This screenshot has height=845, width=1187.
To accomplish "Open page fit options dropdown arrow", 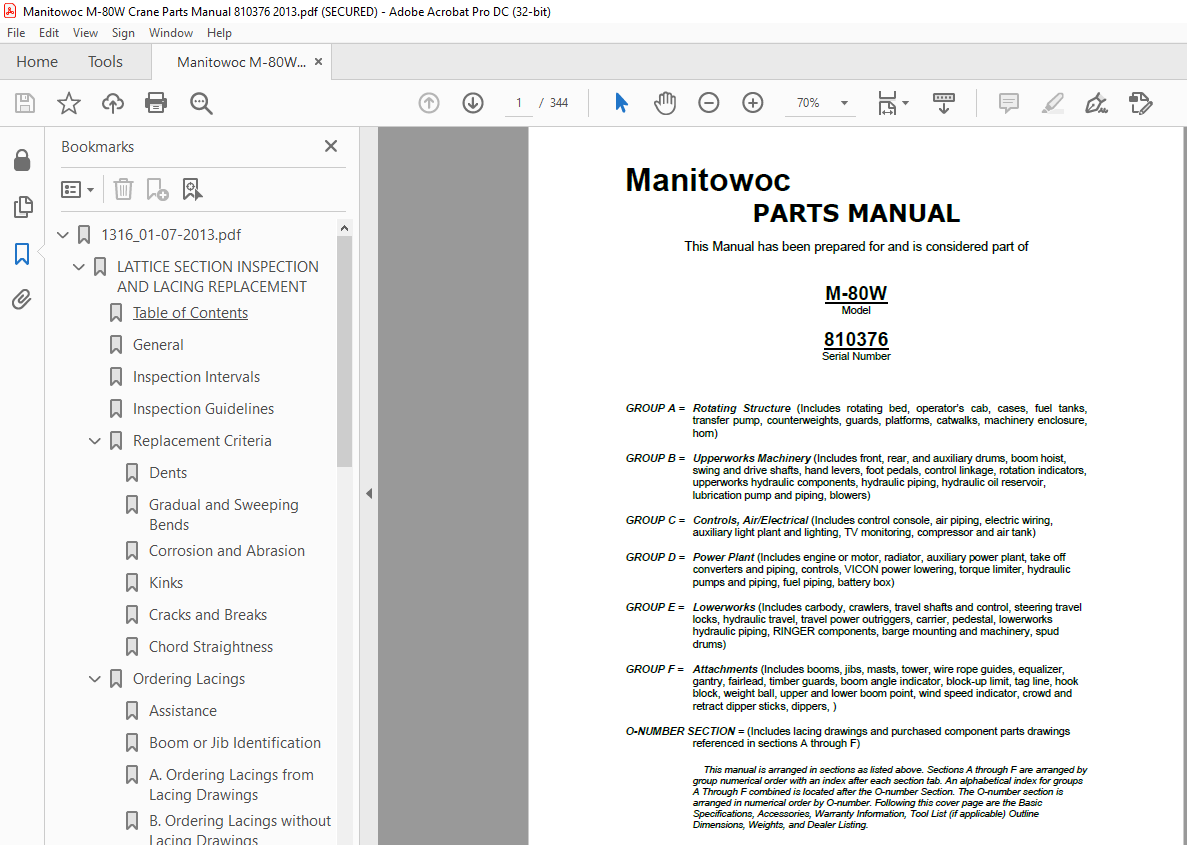I will pyautogui.click(x=905, y=103).
